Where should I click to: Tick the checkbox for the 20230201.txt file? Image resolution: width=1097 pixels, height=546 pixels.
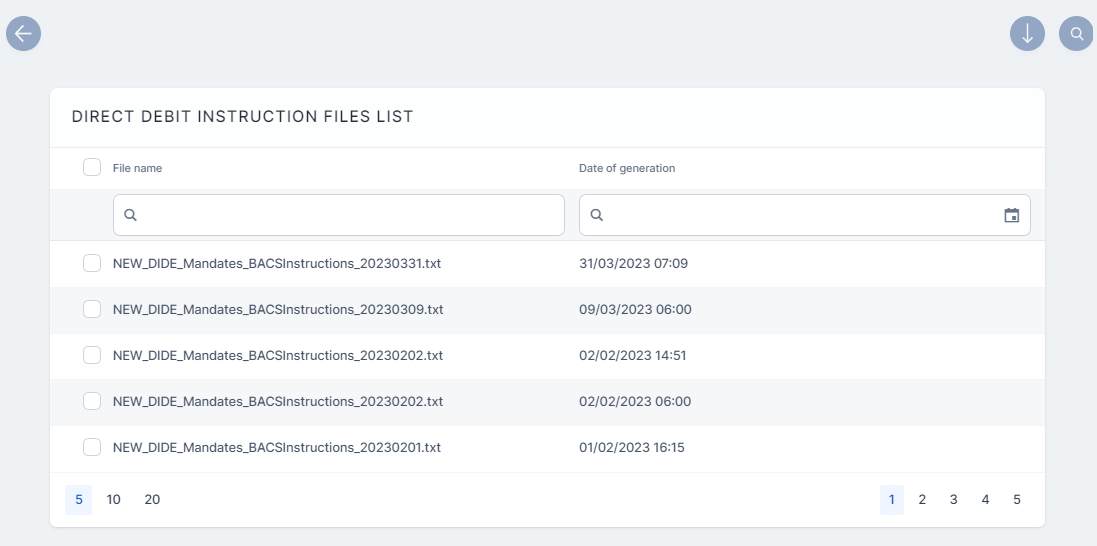pos(92,447)
